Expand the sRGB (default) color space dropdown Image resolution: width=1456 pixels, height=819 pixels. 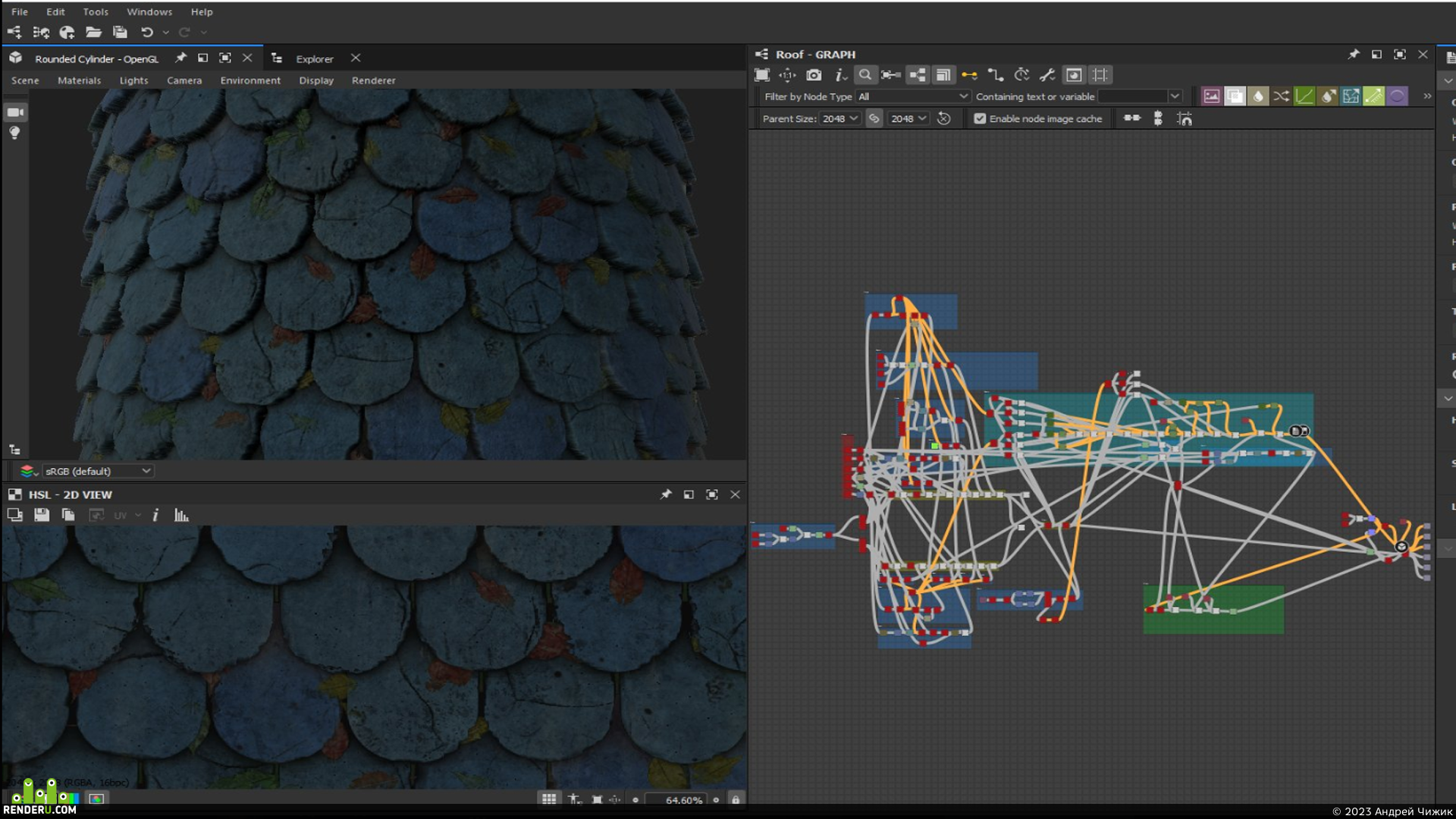point(98,471)
